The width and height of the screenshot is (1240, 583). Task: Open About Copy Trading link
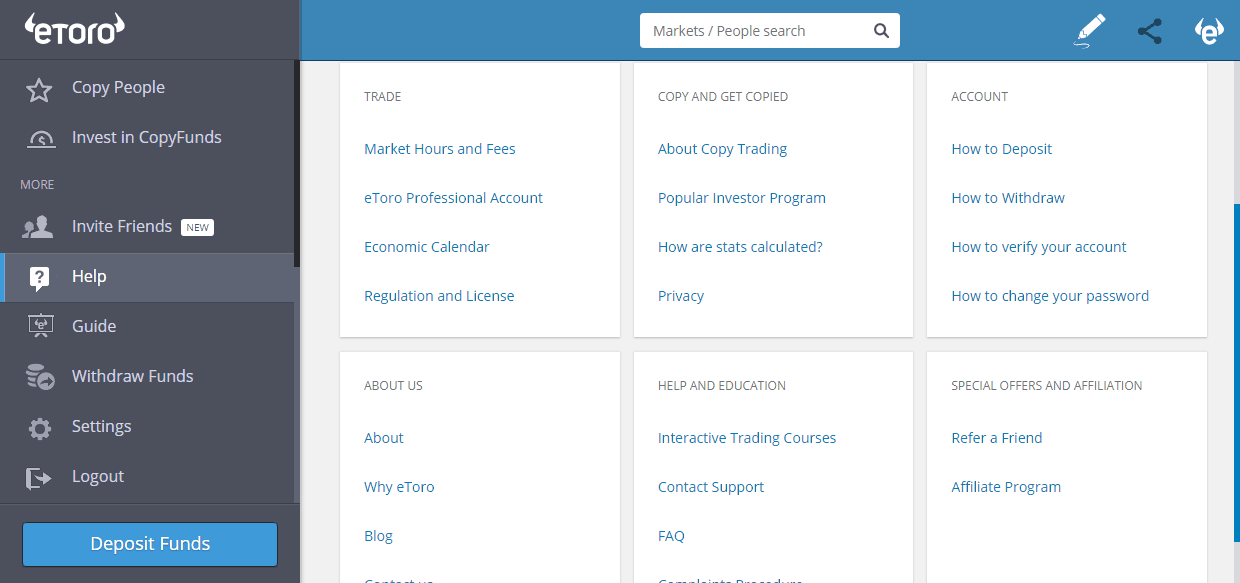coord(722,149)
